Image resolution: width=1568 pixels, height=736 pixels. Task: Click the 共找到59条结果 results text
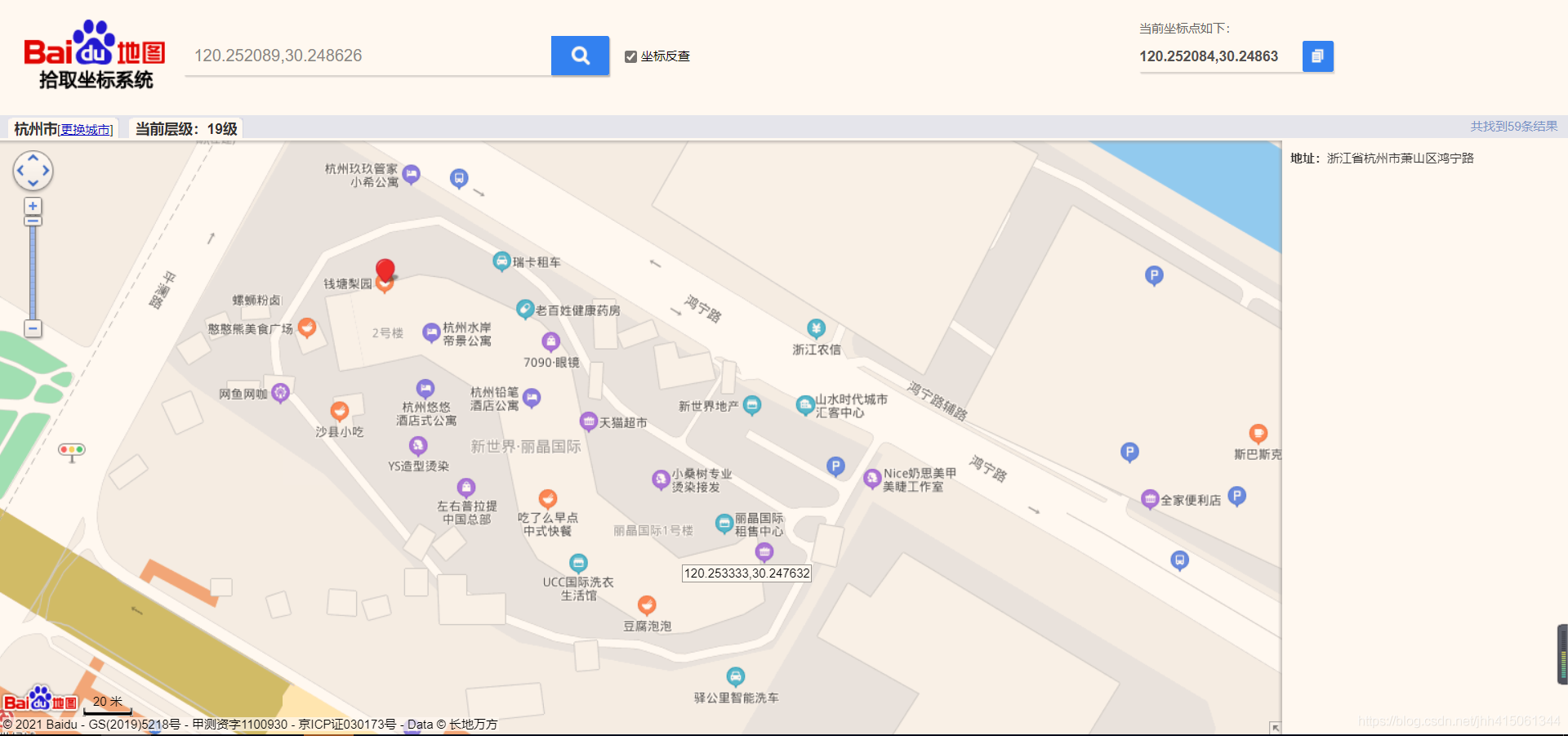click(x=1514, y=127)
